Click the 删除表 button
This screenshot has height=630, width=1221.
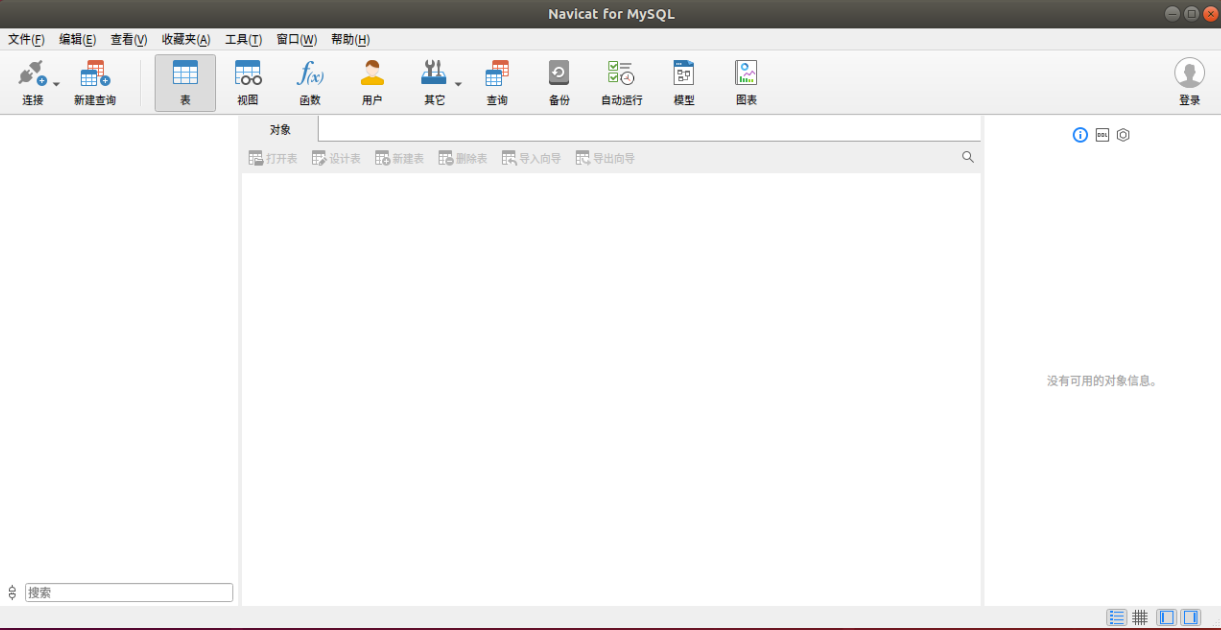click(x=462, y=158)
